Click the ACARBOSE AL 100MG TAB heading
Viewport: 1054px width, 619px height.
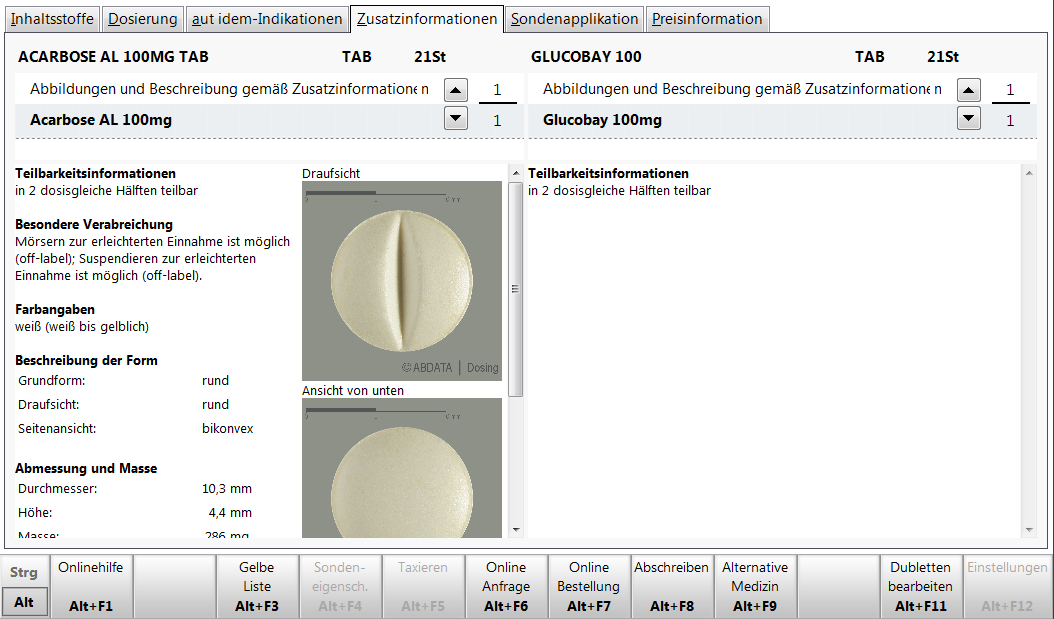[x=113, y=57]
